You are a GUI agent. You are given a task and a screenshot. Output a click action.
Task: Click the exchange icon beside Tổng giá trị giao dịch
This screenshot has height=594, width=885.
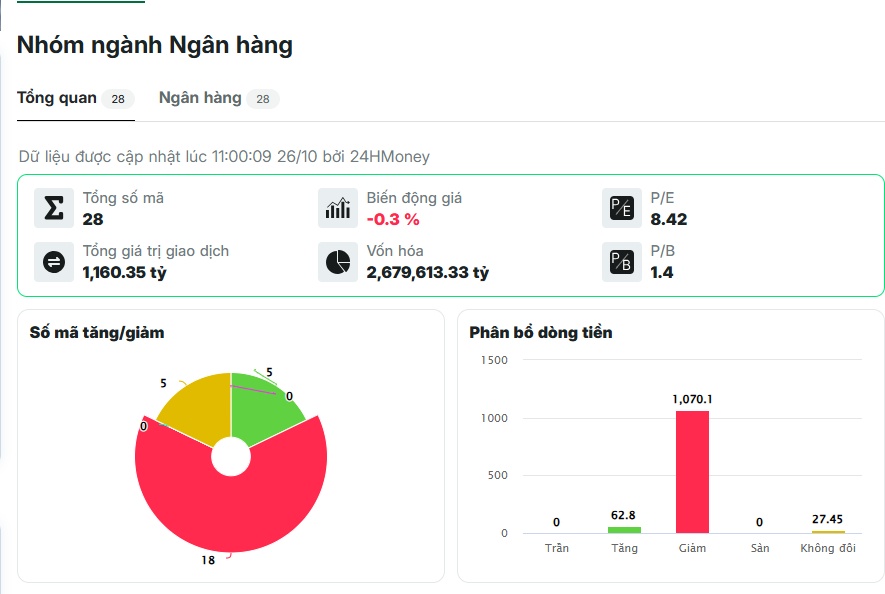(54, 262)
